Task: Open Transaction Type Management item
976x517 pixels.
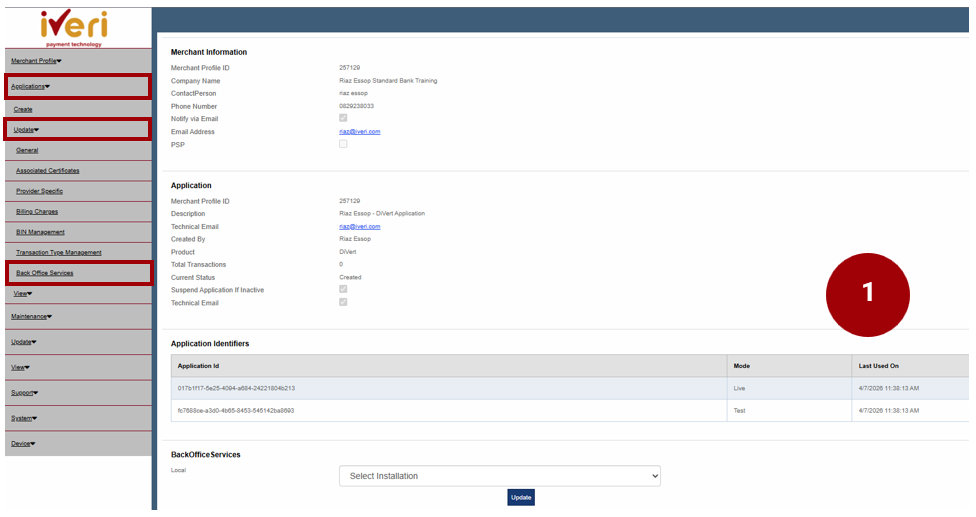Action: click(x=59, y=253)
